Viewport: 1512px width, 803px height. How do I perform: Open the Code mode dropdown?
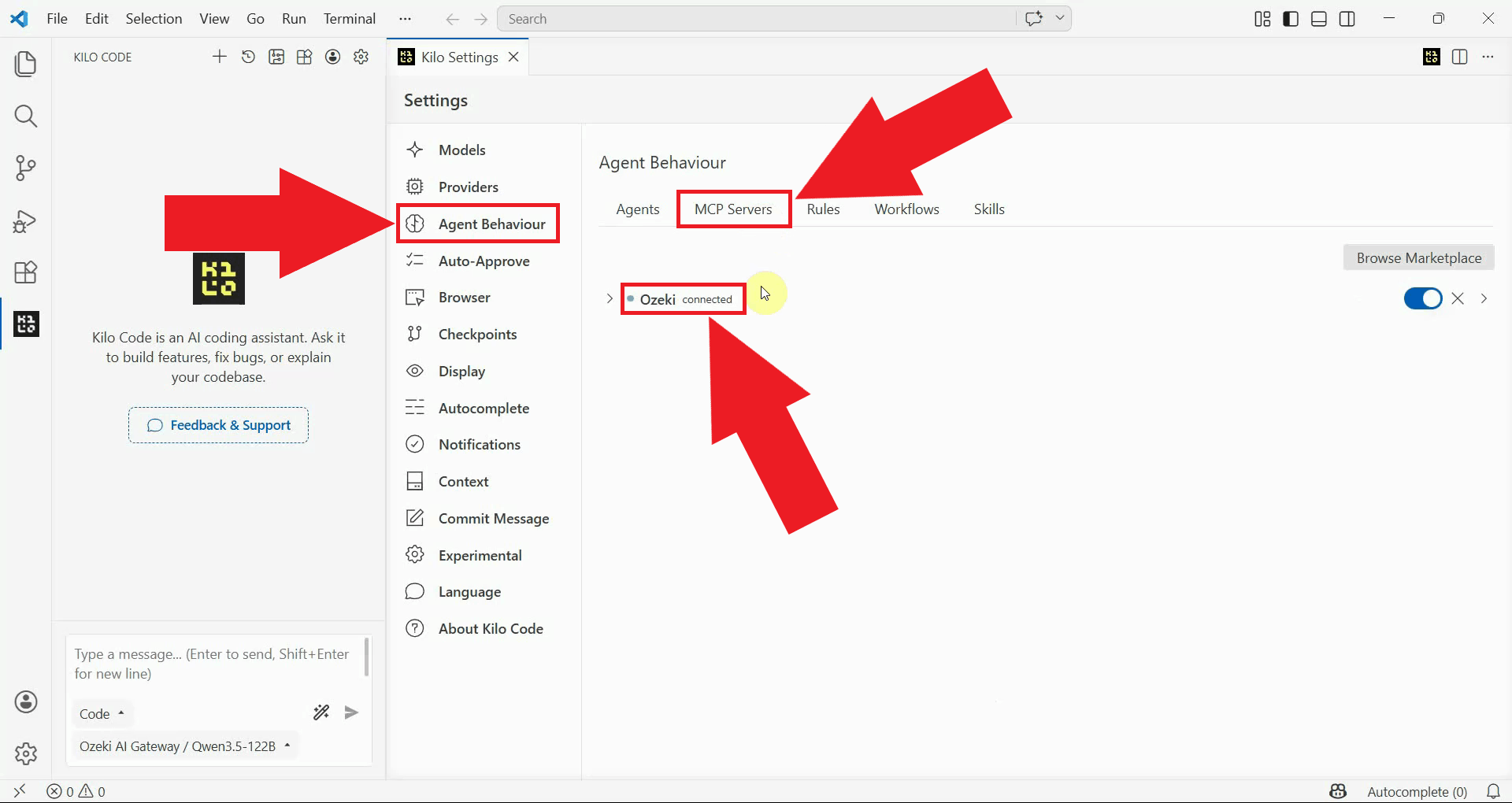102,713
